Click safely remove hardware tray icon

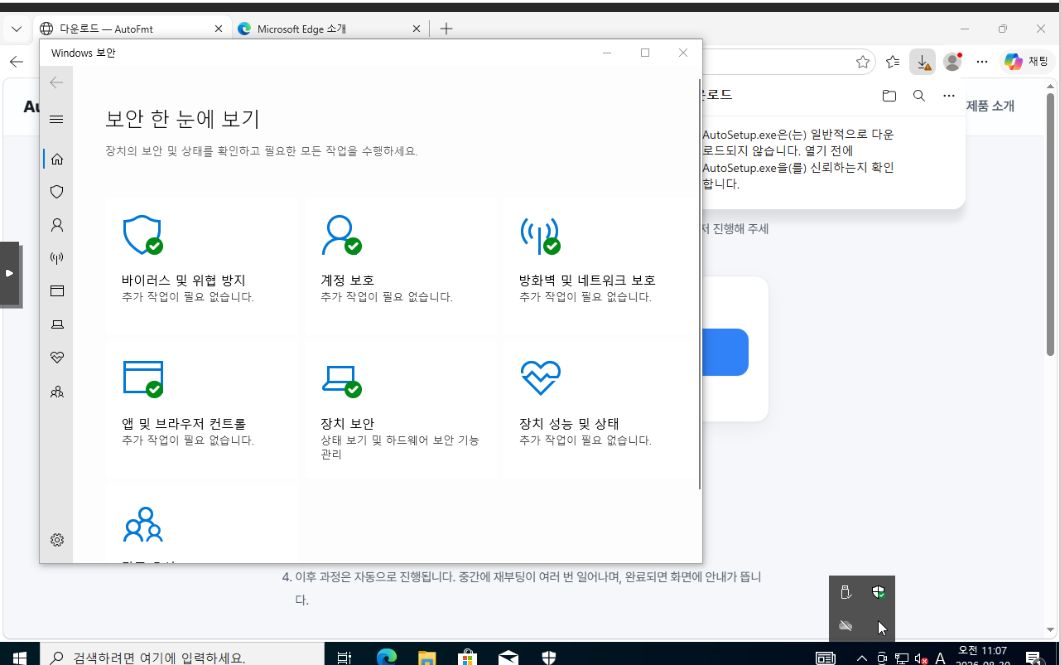[x=845, y=593]
